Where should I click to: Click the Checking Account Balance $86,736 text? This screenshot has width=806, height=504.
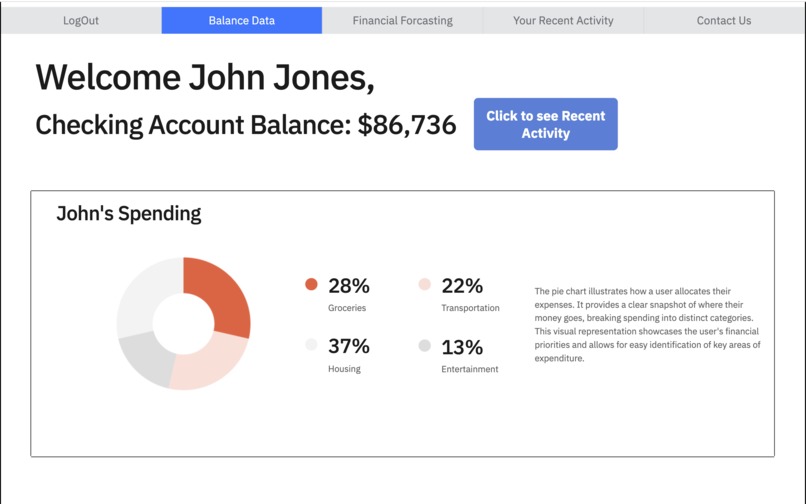[x=246, y=125]
